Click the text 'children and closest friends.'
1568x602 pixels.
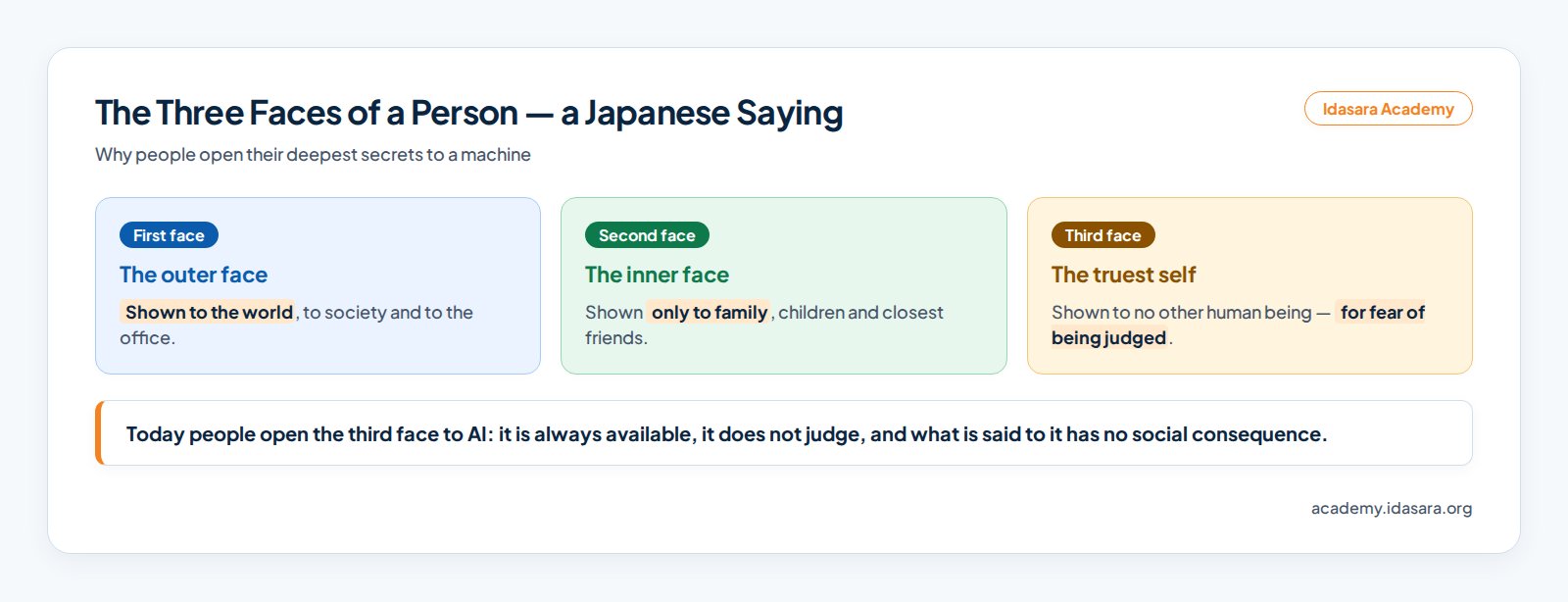click(x=764, y=325)
